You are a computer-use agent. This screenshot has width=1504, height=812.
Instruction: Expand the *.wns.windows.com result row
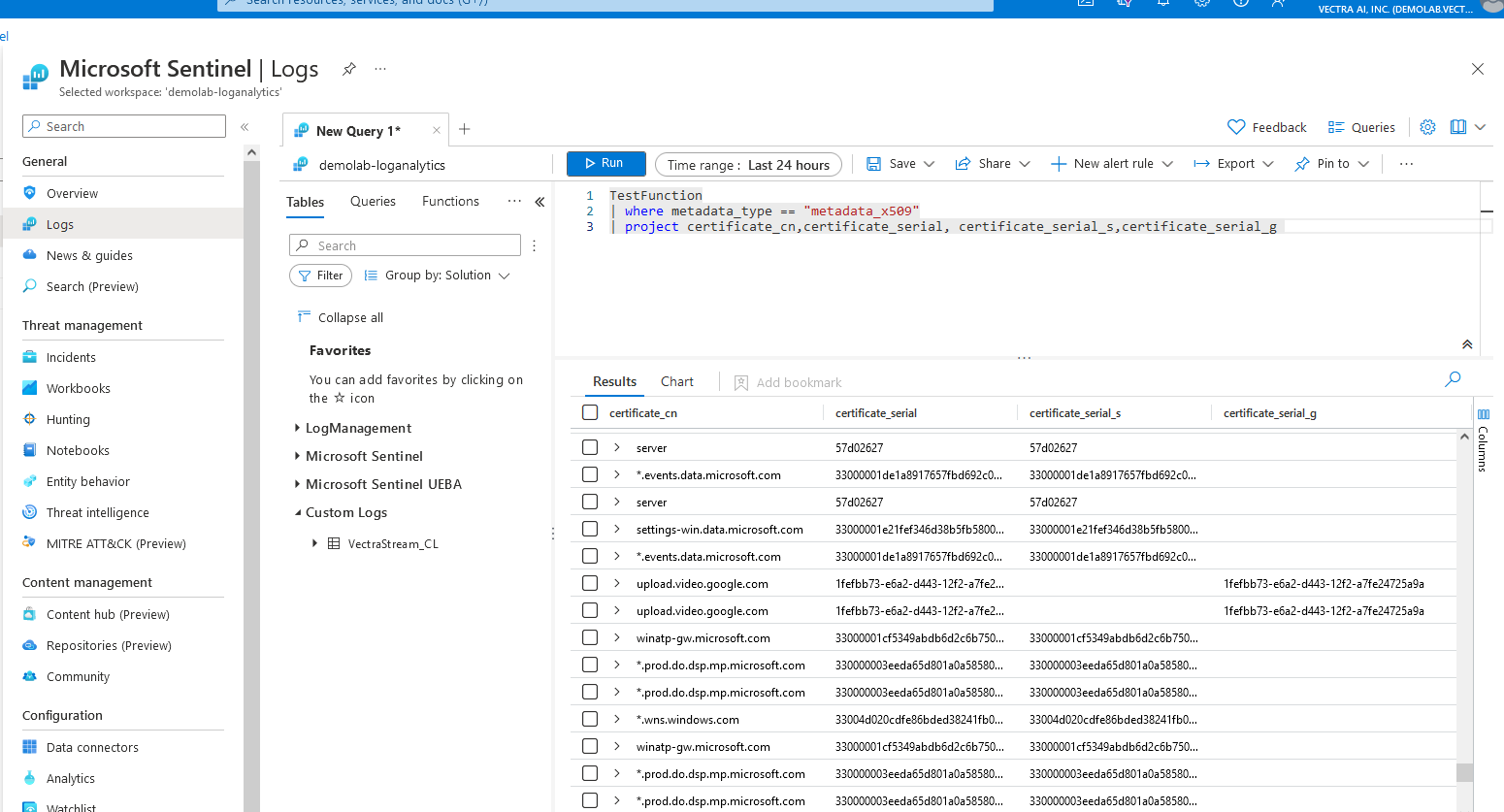(616, 719)
